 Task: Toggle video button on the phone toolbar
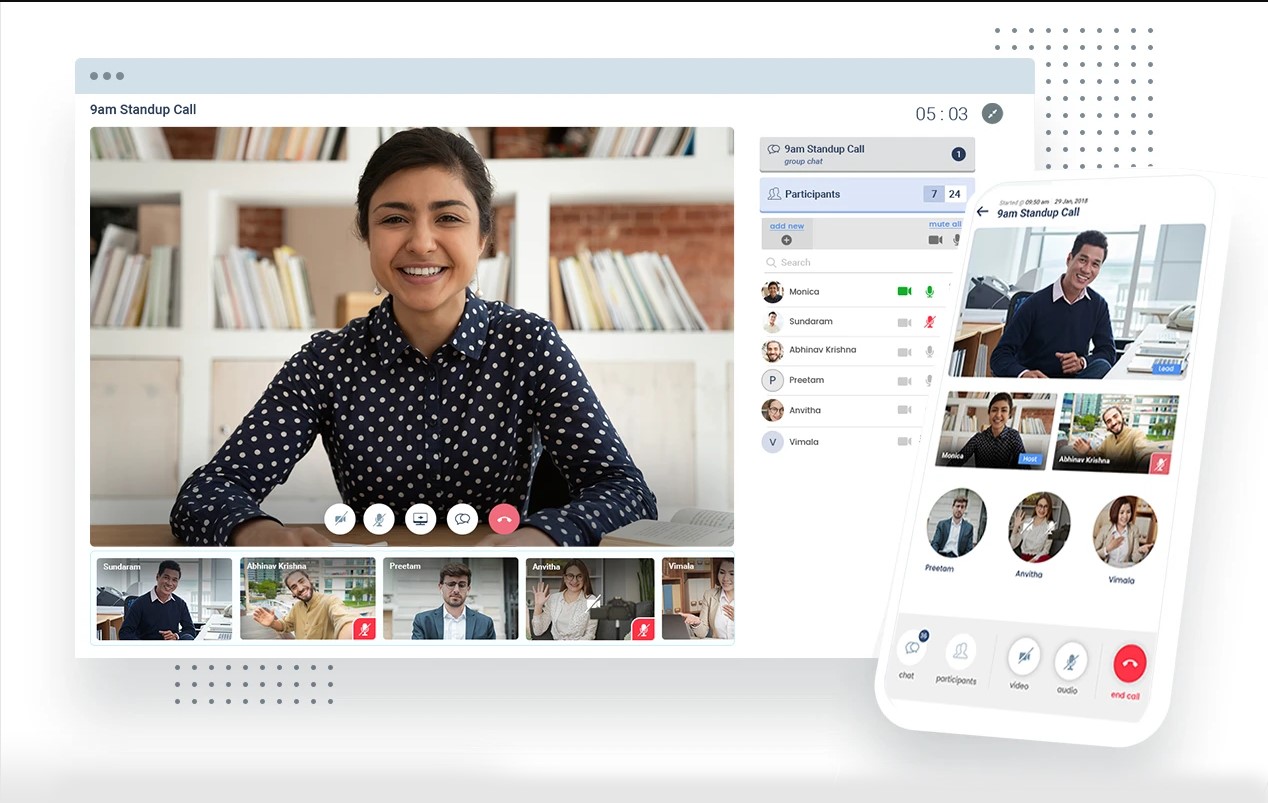tap(1023, 656)
